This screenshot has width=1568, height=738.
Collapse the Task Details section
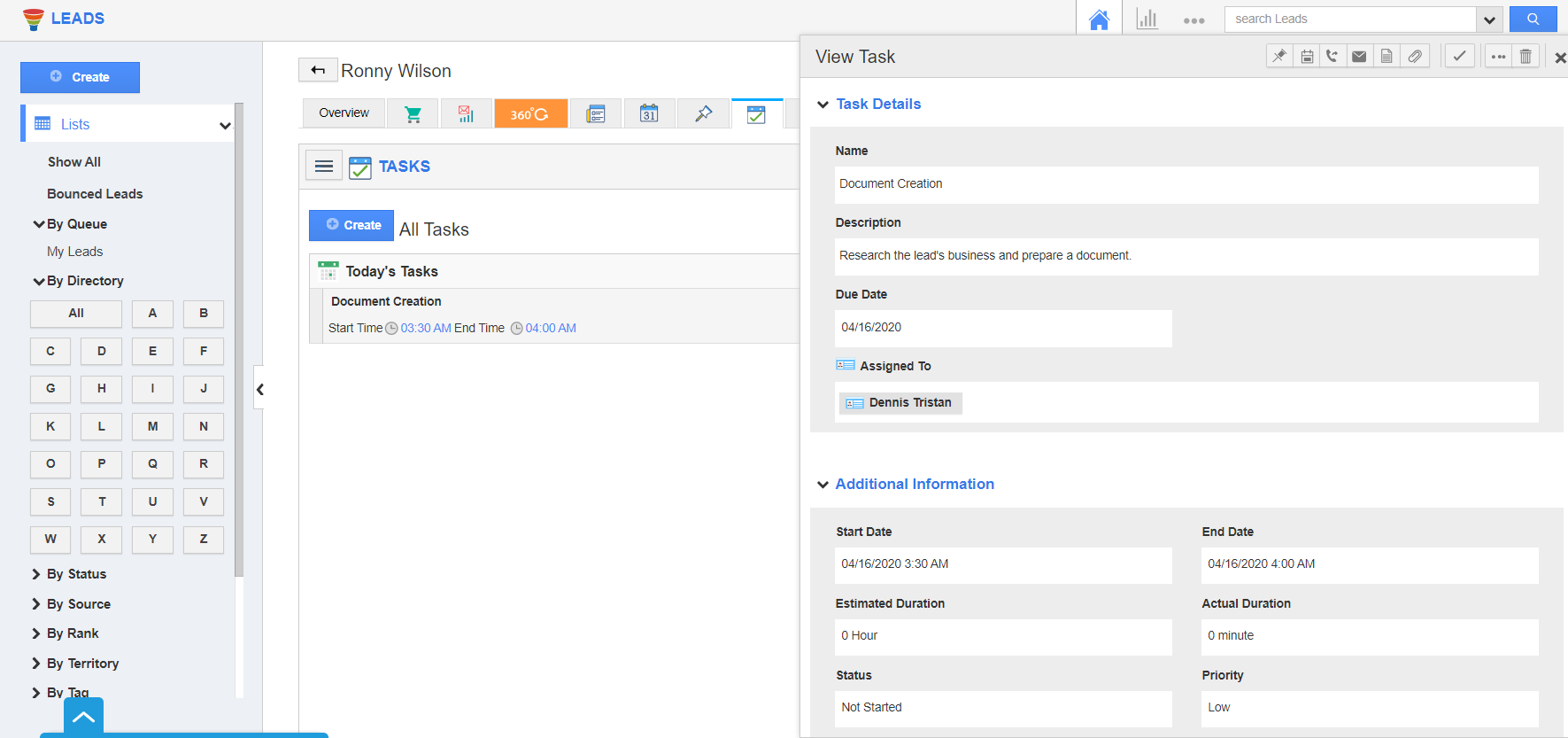tap(823, 105)
